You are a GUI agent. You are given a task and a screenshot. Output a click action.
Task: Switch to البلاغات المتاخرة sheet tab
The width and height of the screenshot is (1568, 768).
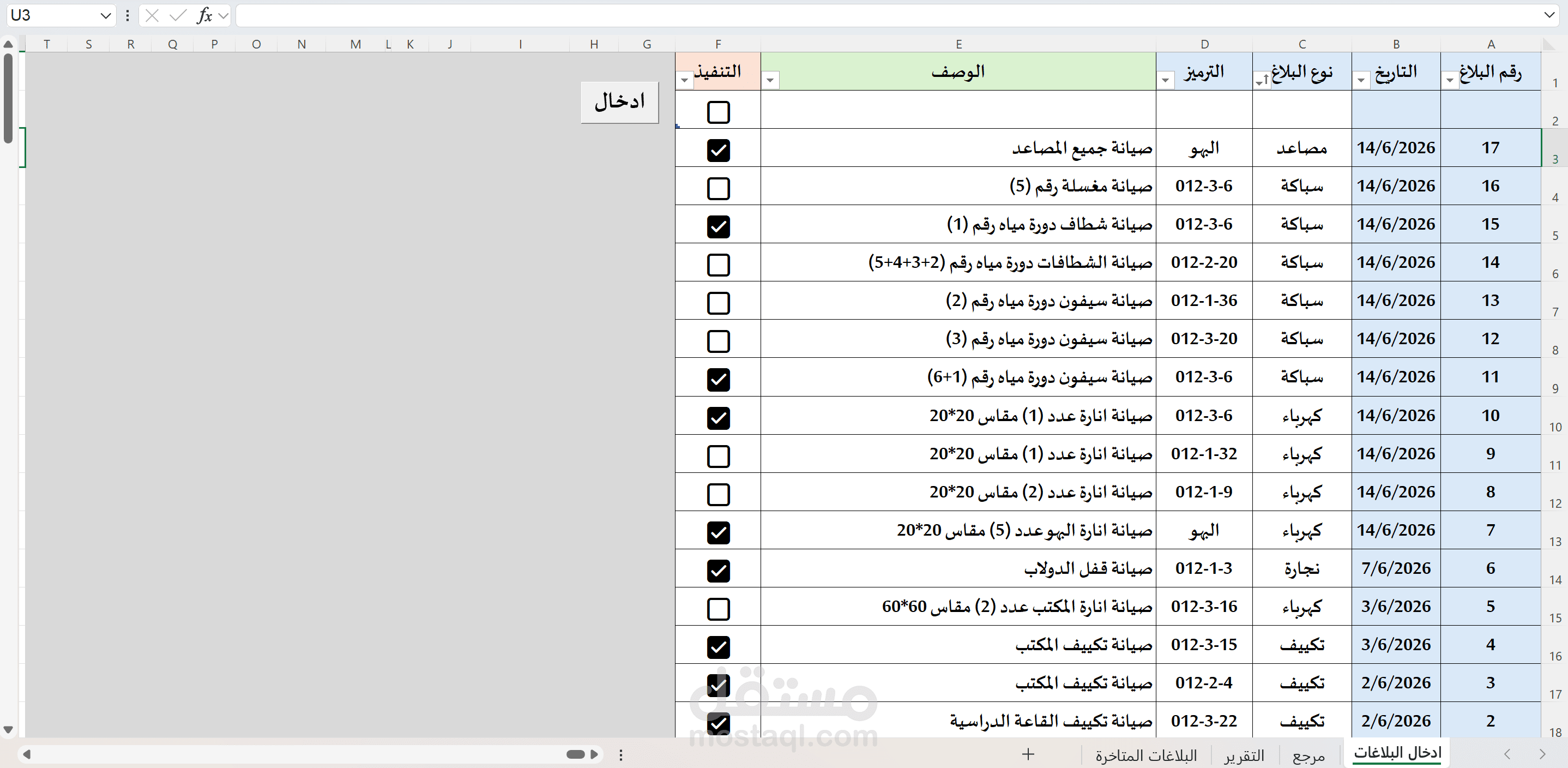[1146, 755]
